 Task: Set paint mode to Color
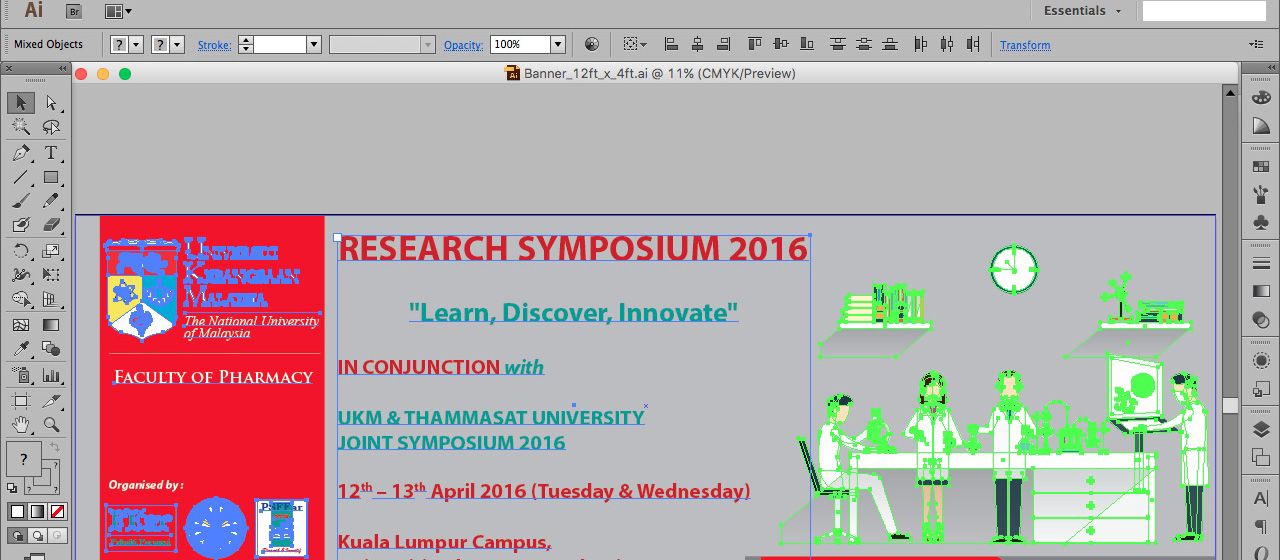[17, 511]
